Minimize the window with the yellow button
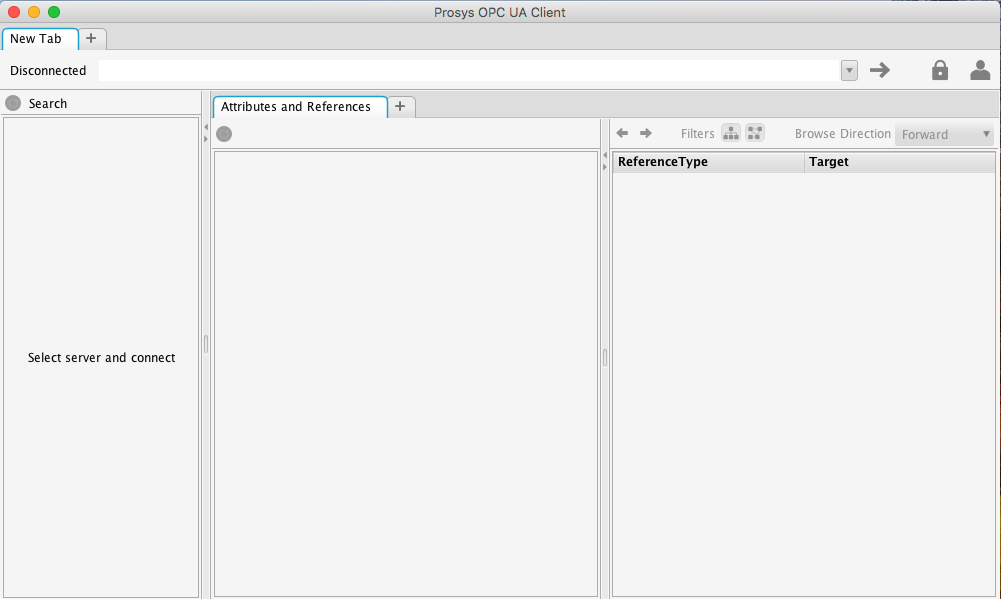This screenshot has height=599, width=1001. pyautogui.click(x=34, y=12)
